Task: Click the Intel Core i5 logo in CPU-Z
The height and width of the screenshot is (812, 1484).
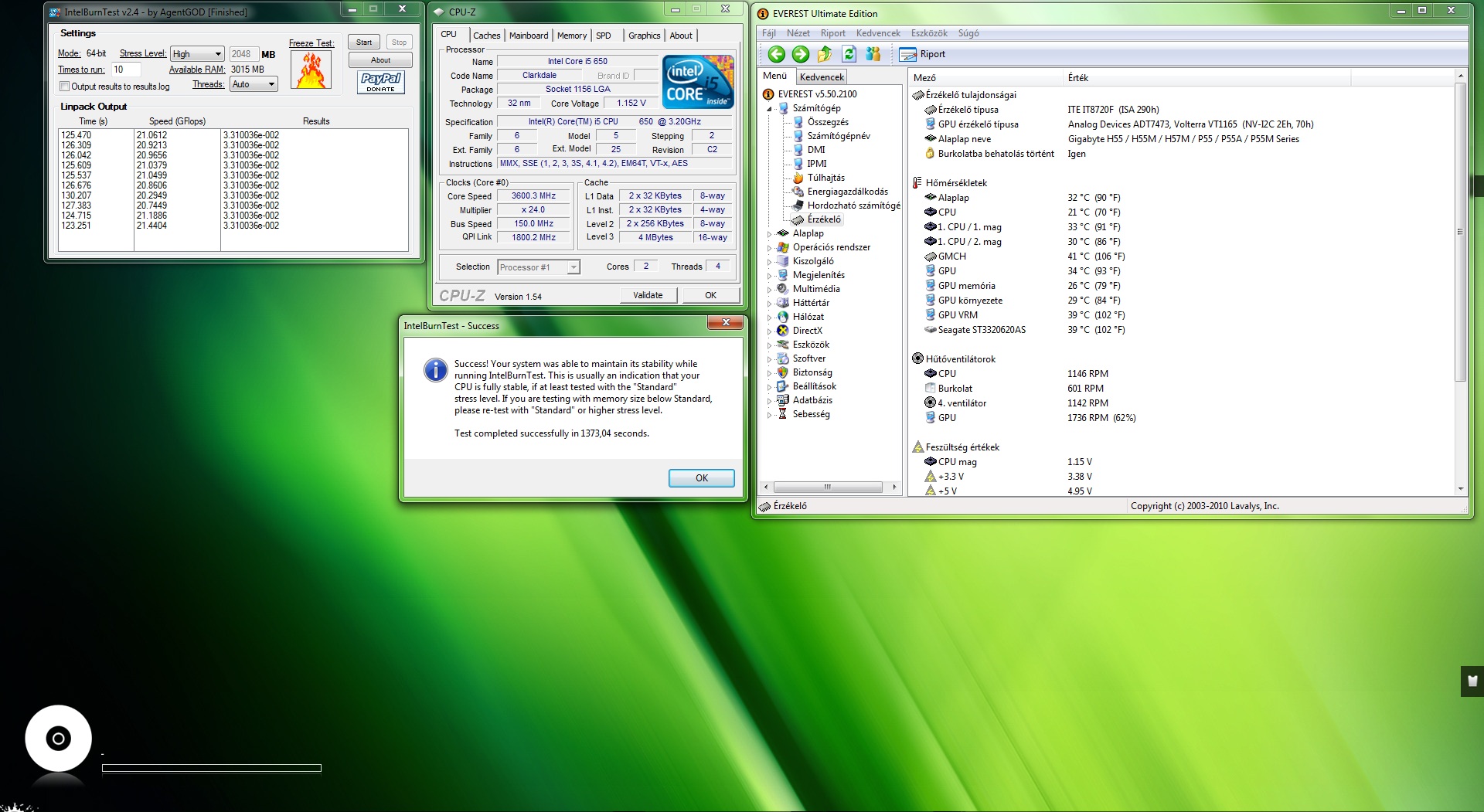Action: 698,82
